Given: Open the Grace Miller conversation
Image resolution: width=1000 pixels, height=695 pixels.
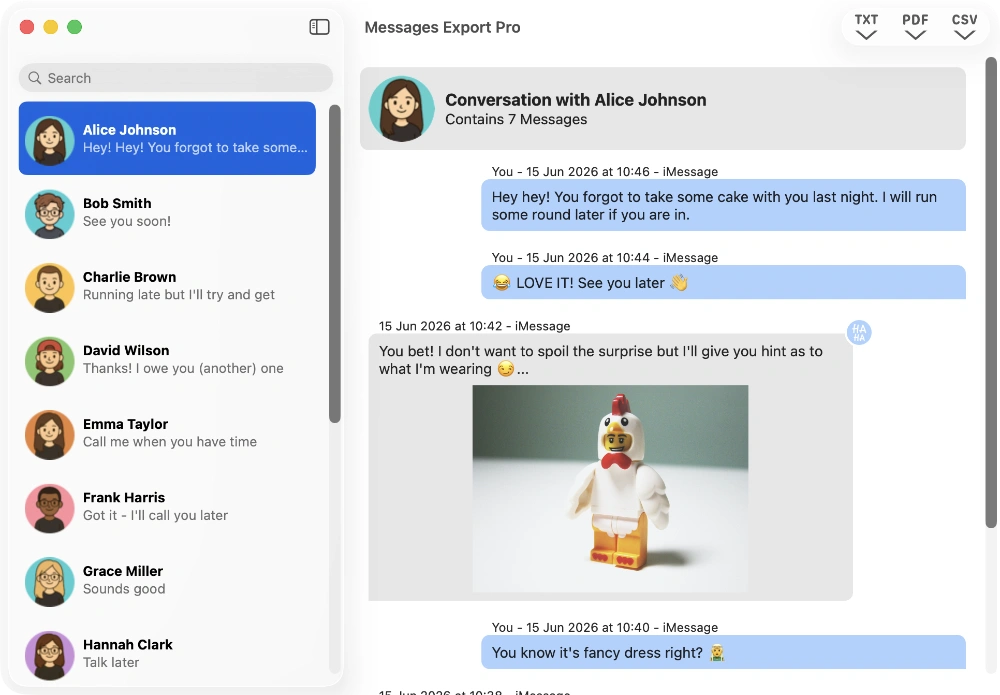Looking at the screenshot, I should coord(167,580).
